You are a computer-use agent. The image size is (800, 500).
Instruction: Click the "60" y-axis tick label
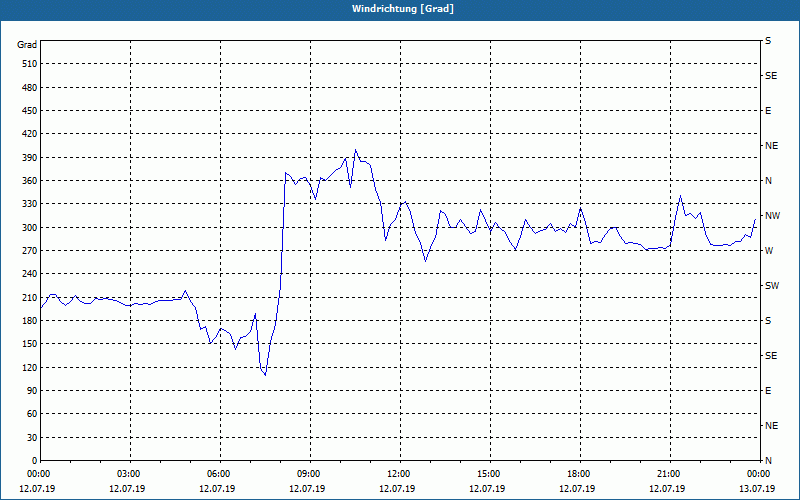pos(32,414)
